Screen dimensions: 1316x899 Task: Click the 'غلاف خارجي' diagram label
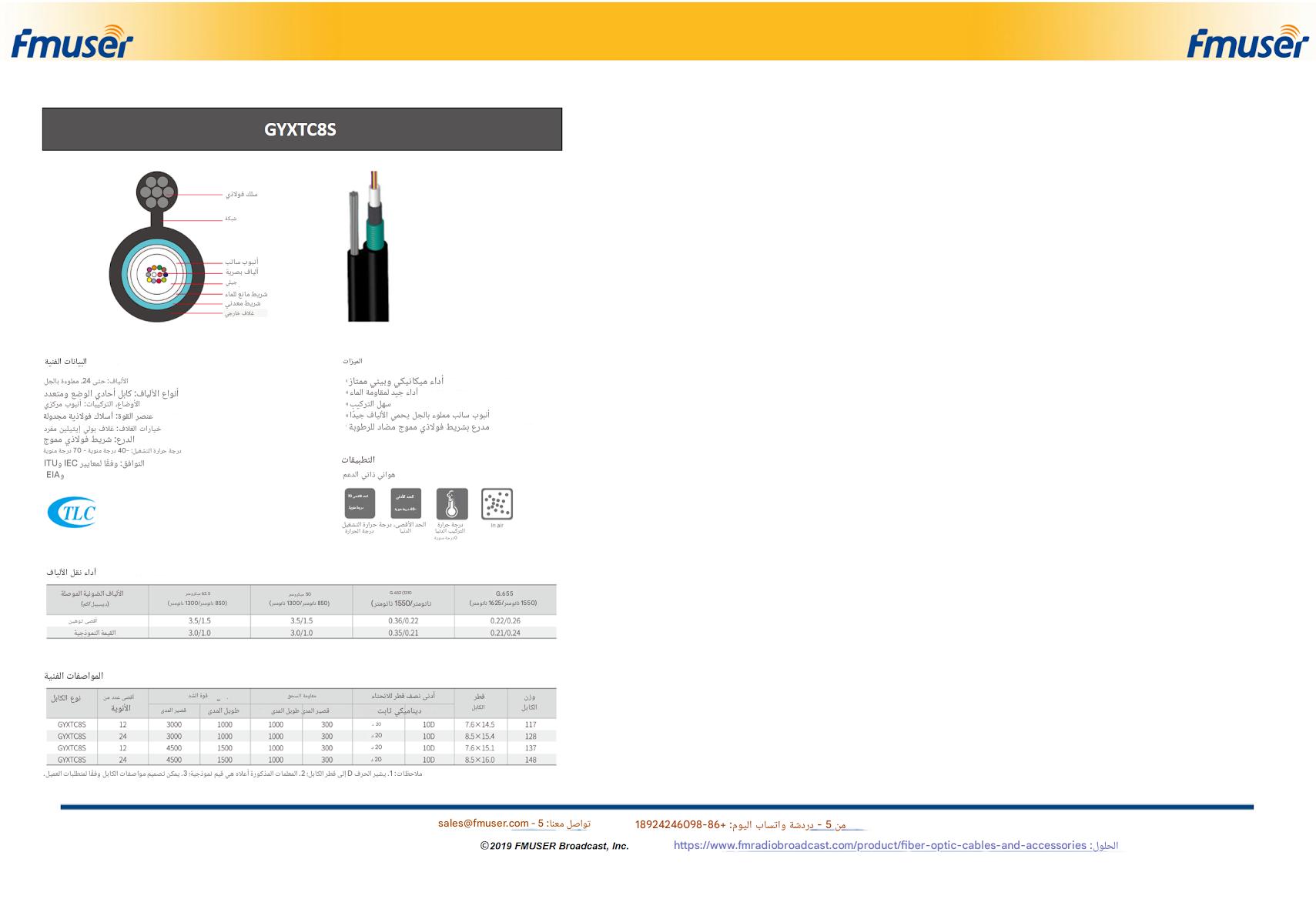[x=239, y=313]
